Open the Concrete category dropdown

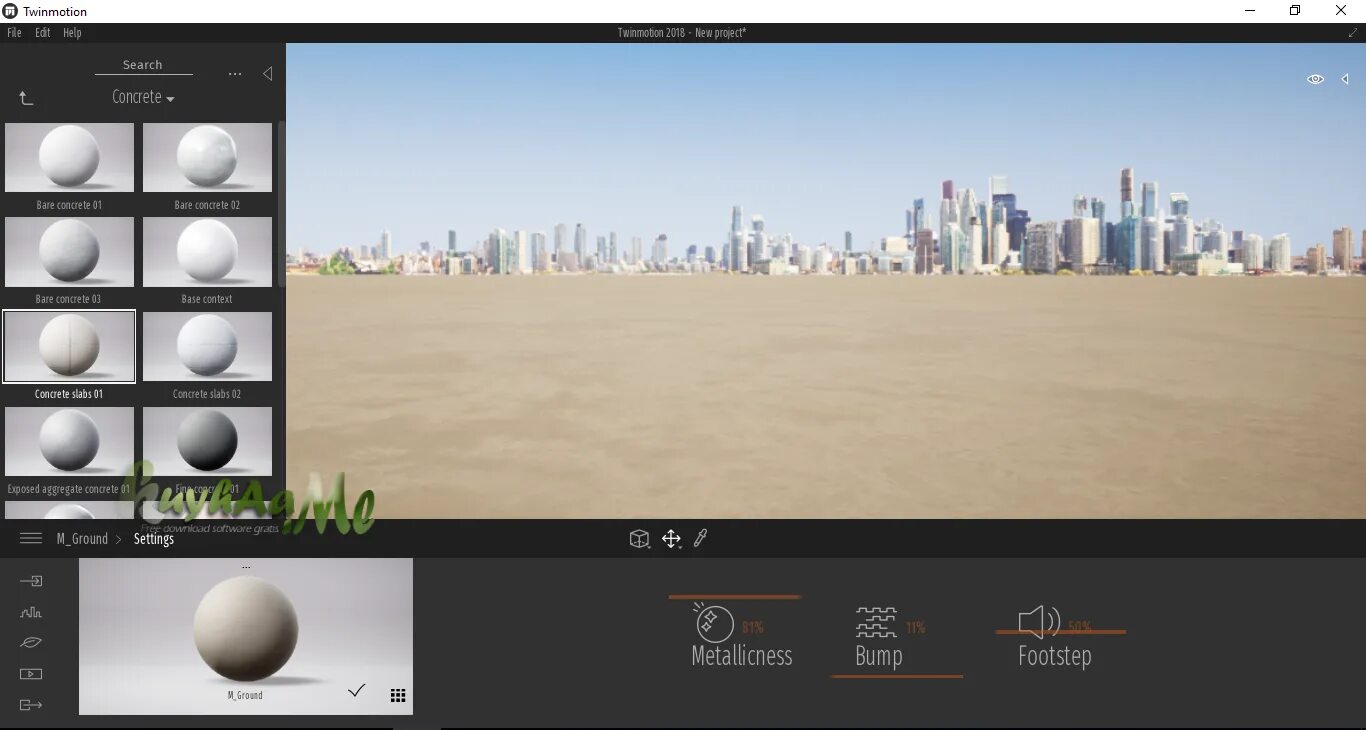(143, 97)
